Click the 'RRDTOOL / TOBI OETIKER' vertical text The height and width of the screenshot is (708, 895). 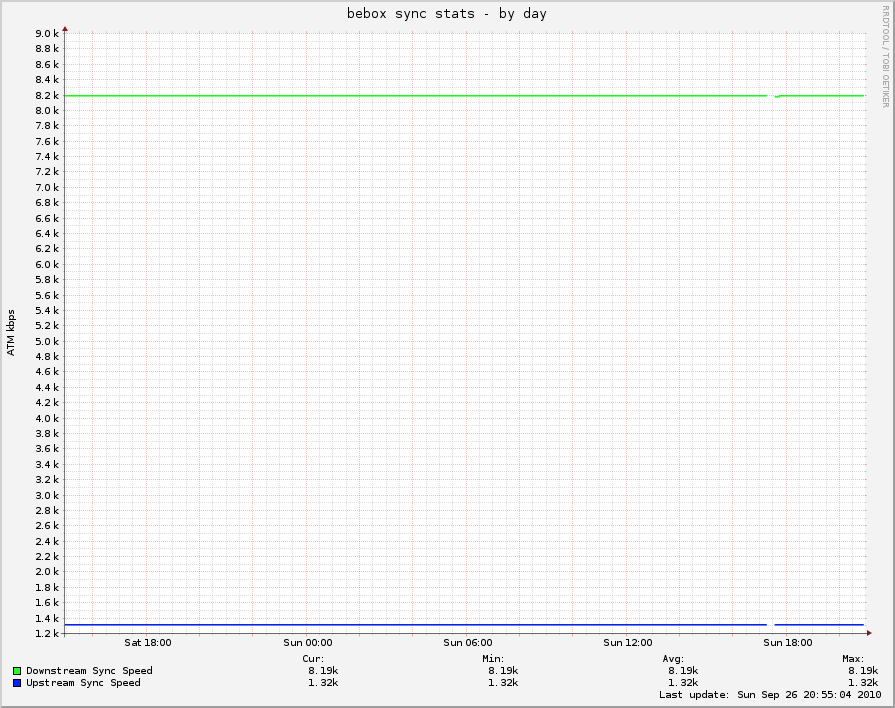pos(885,57)
